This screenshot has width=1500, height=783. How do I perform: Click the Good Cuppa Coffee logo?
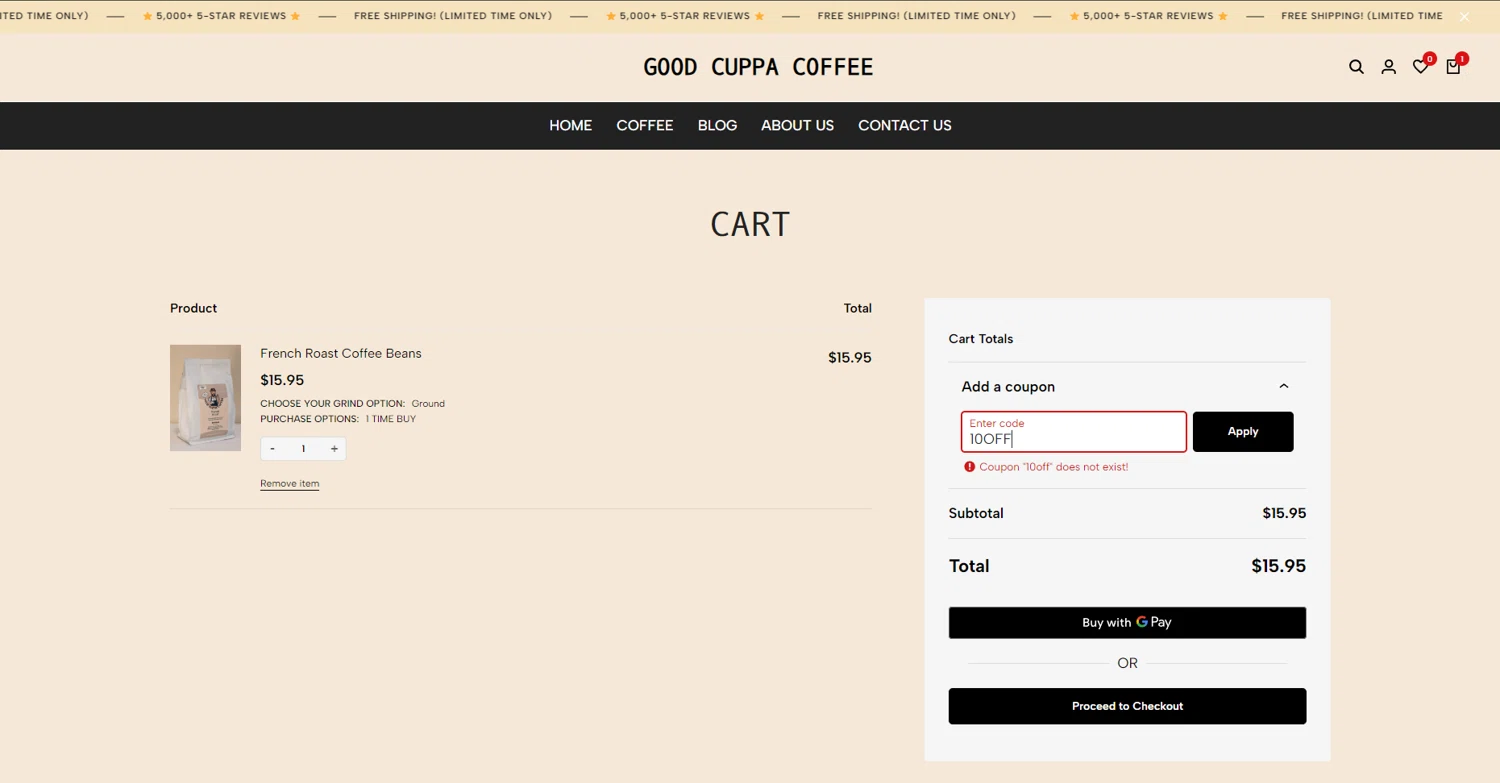[758, 67]
